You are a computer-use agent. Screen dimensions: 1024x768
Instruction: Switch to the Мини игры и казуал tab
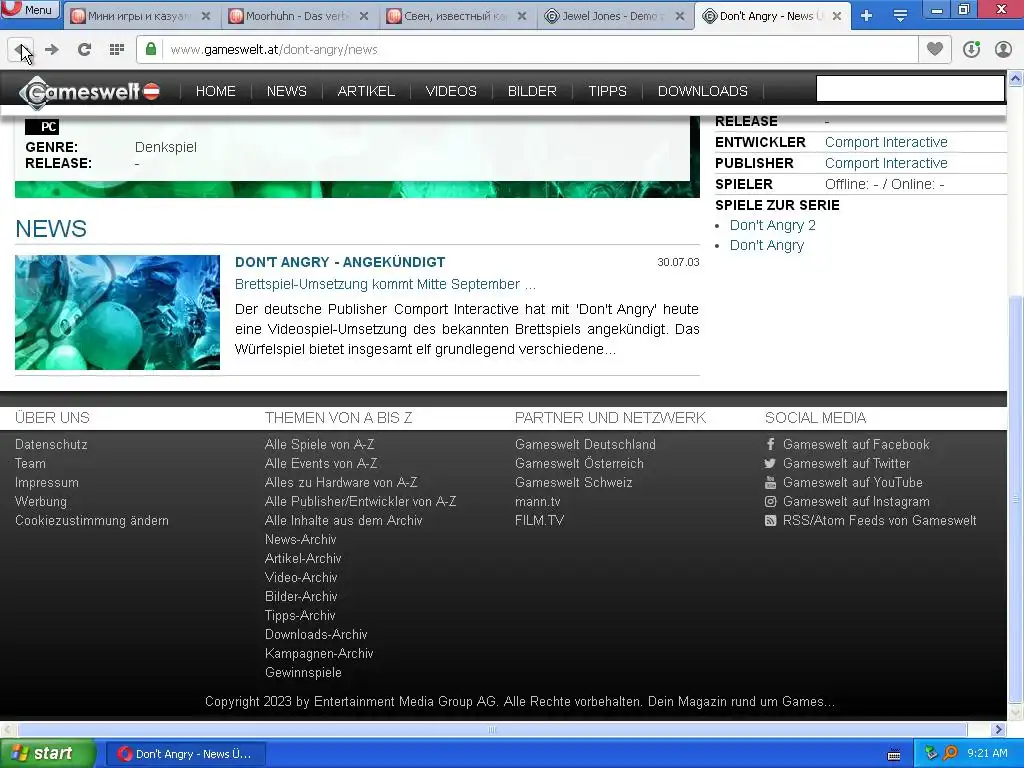(138, 16)
